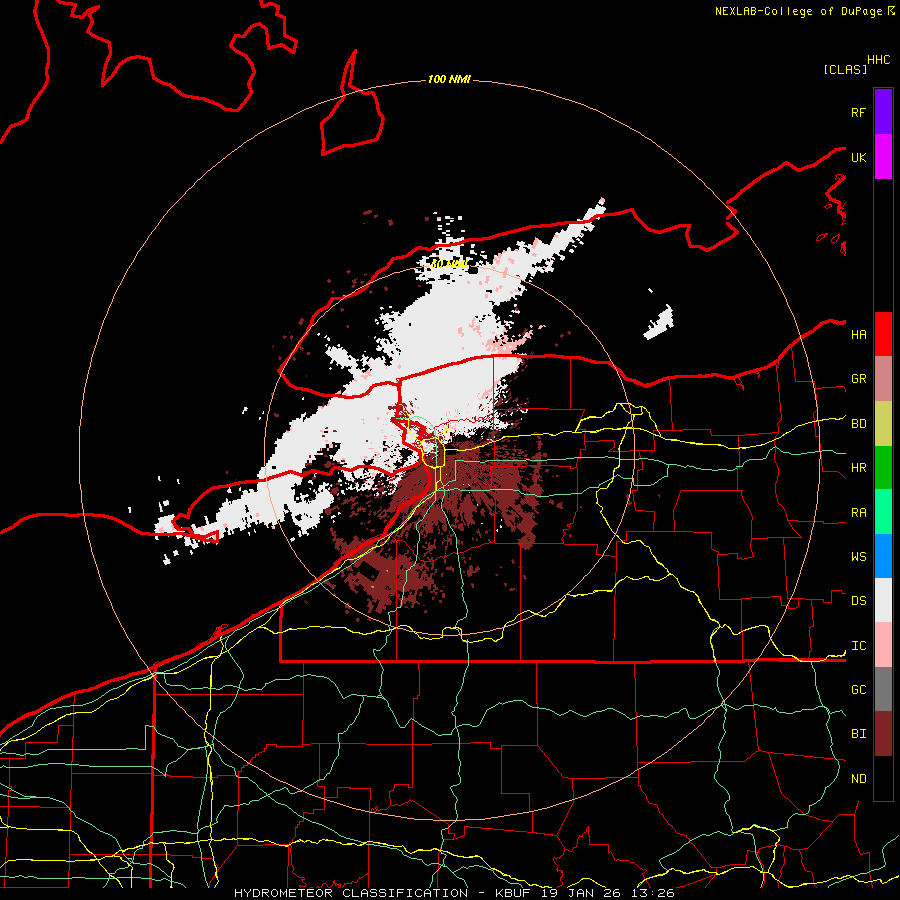Viewport: 900px width, 900px height.
Task: Click the "BD" legend label
Action: pos(858,424)
